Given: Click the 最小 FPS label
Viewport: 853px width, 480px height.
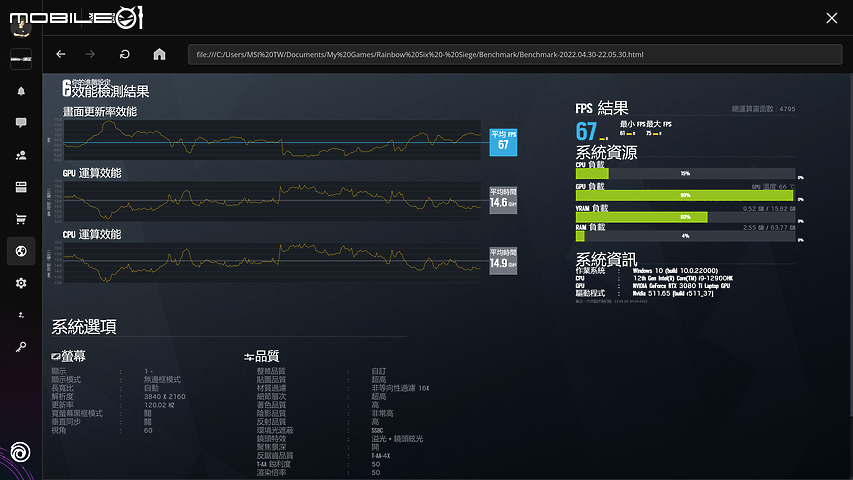Looking at the screenshot, I should [632, 125].
